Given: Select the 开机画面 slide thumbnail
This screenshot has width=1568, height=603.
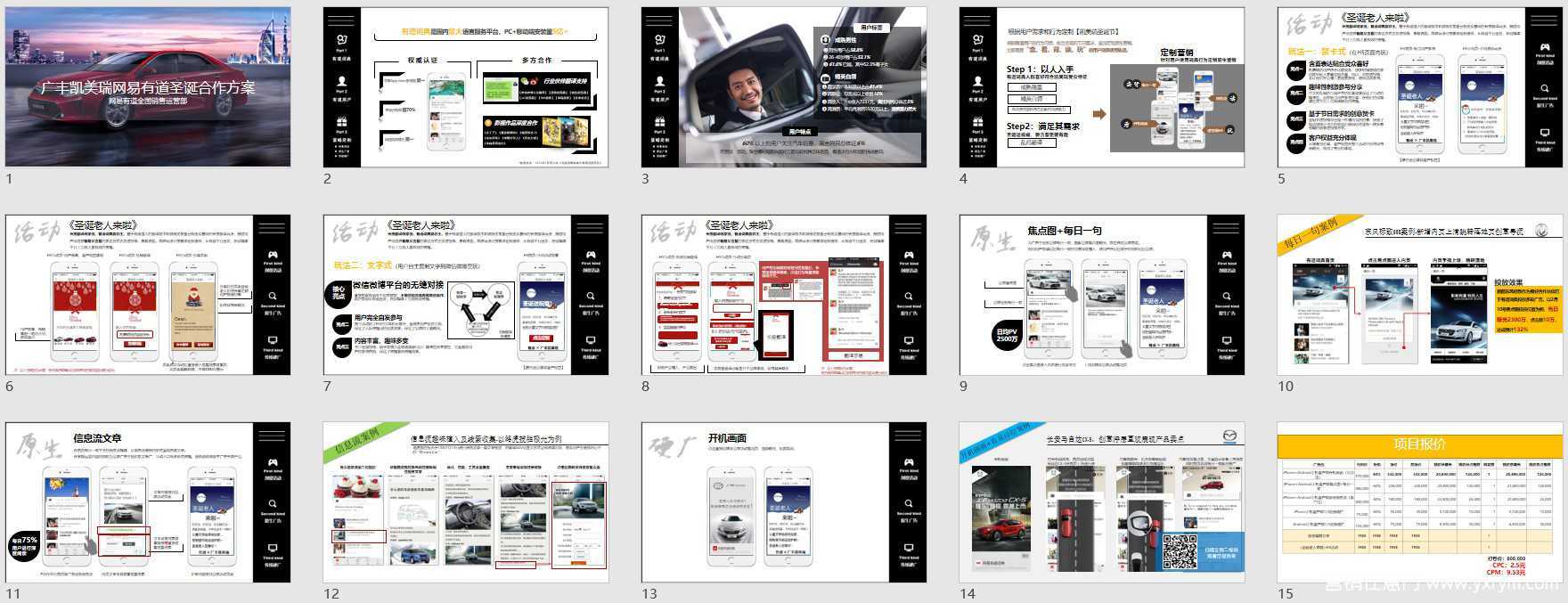Looking at the screenshot, I should pos(784,502).
